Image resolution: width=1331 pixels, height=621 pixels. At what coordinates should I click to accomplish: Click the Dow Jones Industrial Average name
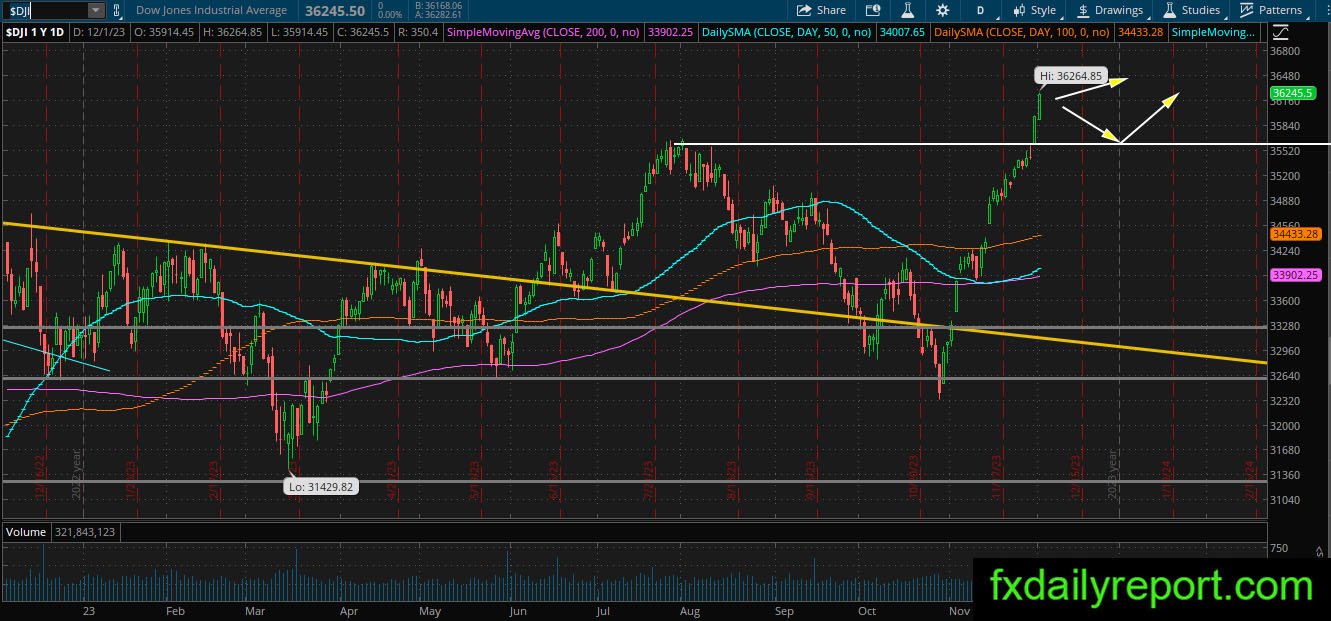point(211,10)
